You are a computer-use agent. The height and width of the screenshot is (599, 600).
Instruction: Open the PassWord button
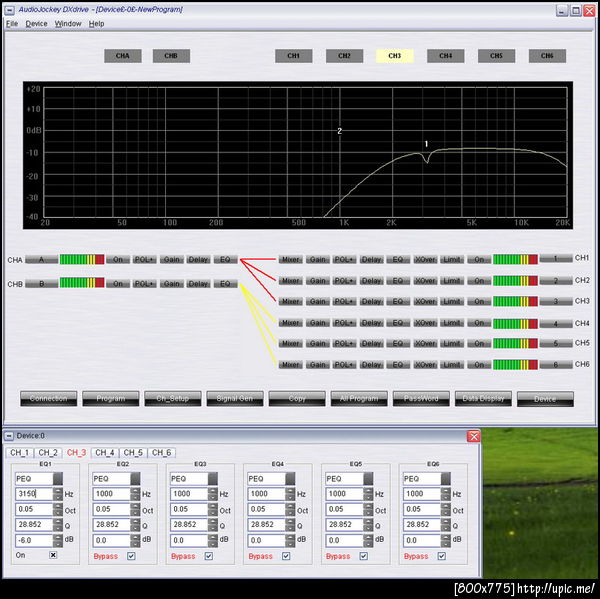click(421, 399)
